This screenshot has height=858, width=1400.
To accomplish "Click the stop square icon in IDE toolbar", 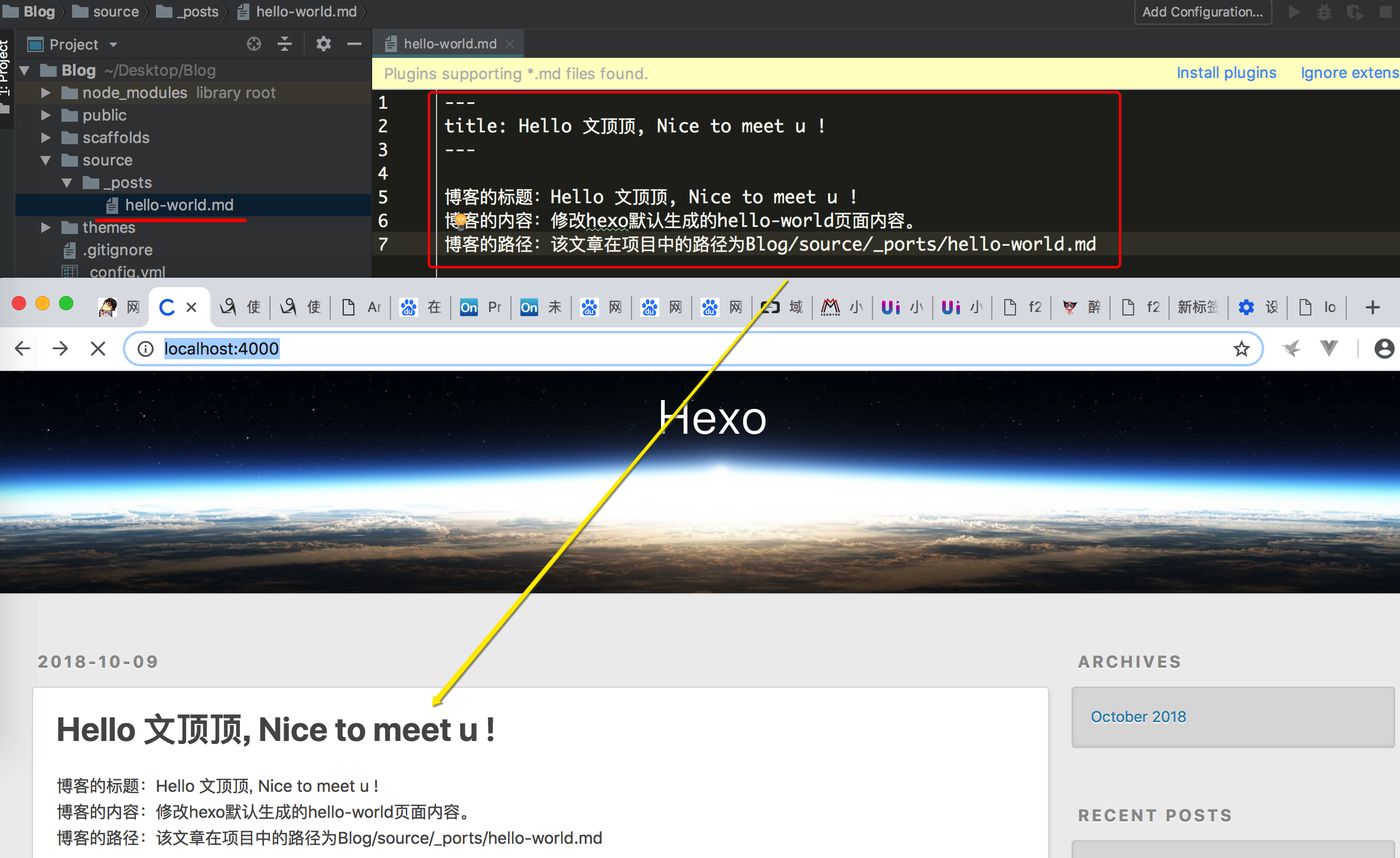I will pyautogui.click(x=1385, y=12).
